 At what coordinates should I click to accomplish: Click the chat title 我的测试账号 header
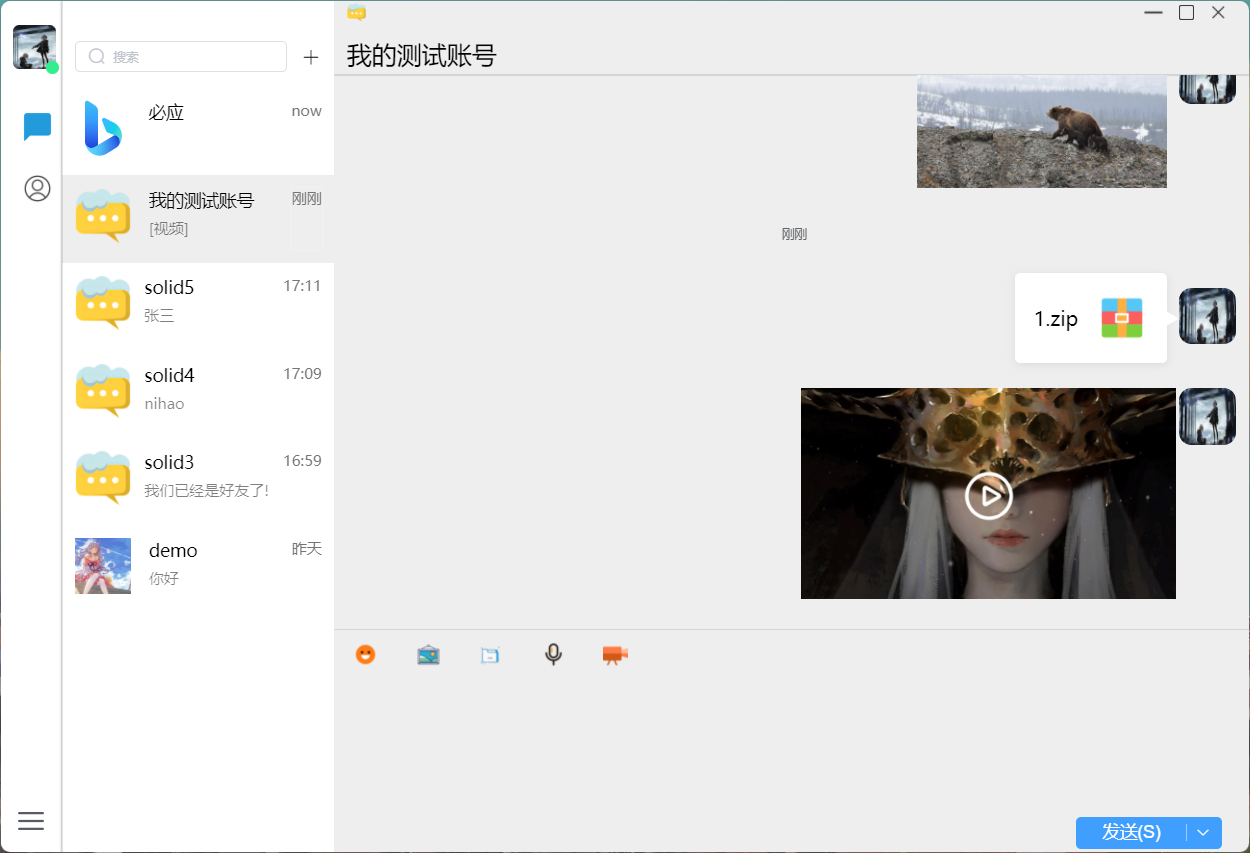(421, 56)
